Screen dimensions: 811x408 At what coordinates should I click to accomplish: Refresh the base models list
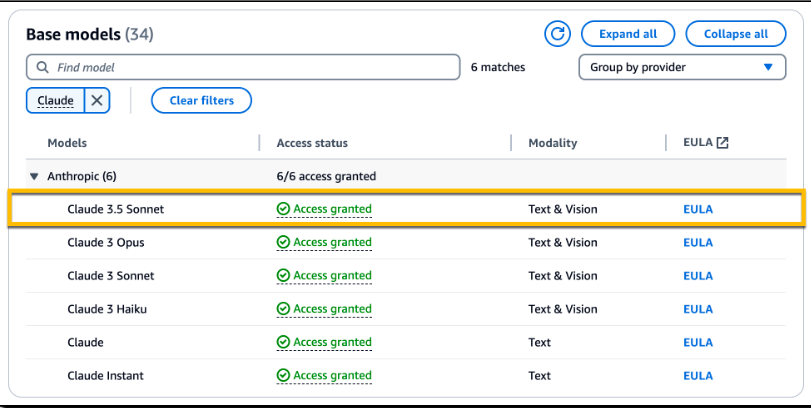pos(557,34)
